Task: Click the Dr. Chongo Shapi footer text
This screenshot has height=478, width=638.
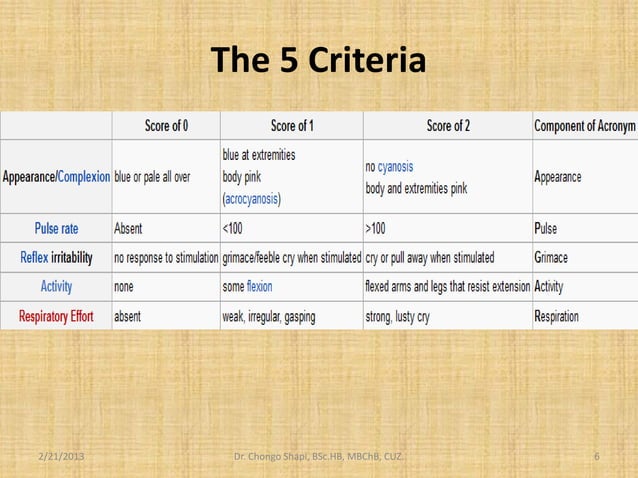Action: click(x=318, y=456)
